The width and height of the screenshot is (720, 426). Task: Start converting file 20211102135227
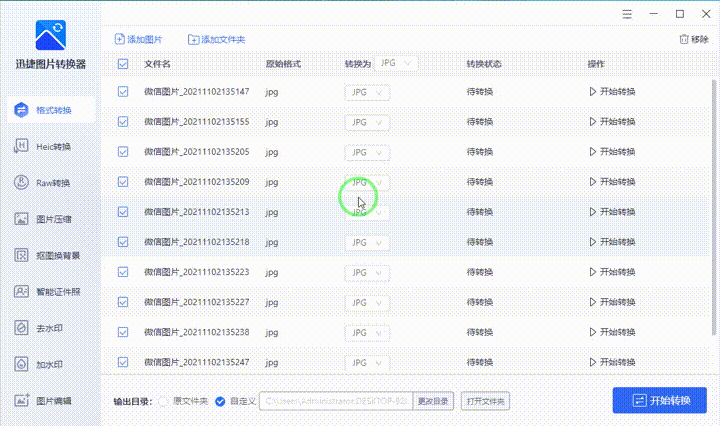click(612, 302)
